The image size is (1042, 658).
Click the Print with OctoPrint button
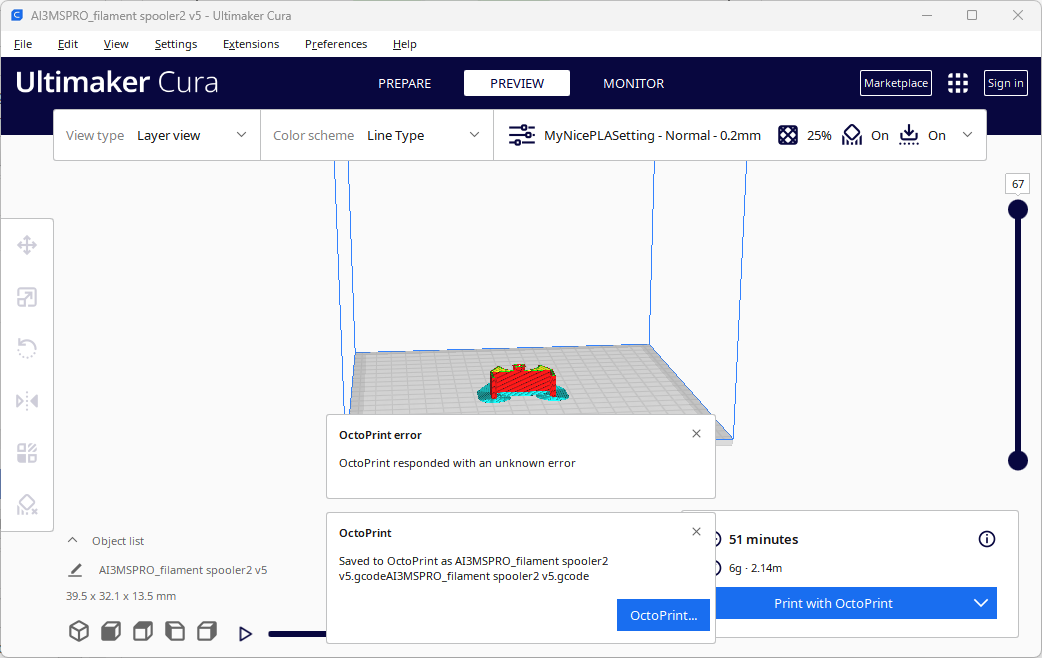coord(833,603)
